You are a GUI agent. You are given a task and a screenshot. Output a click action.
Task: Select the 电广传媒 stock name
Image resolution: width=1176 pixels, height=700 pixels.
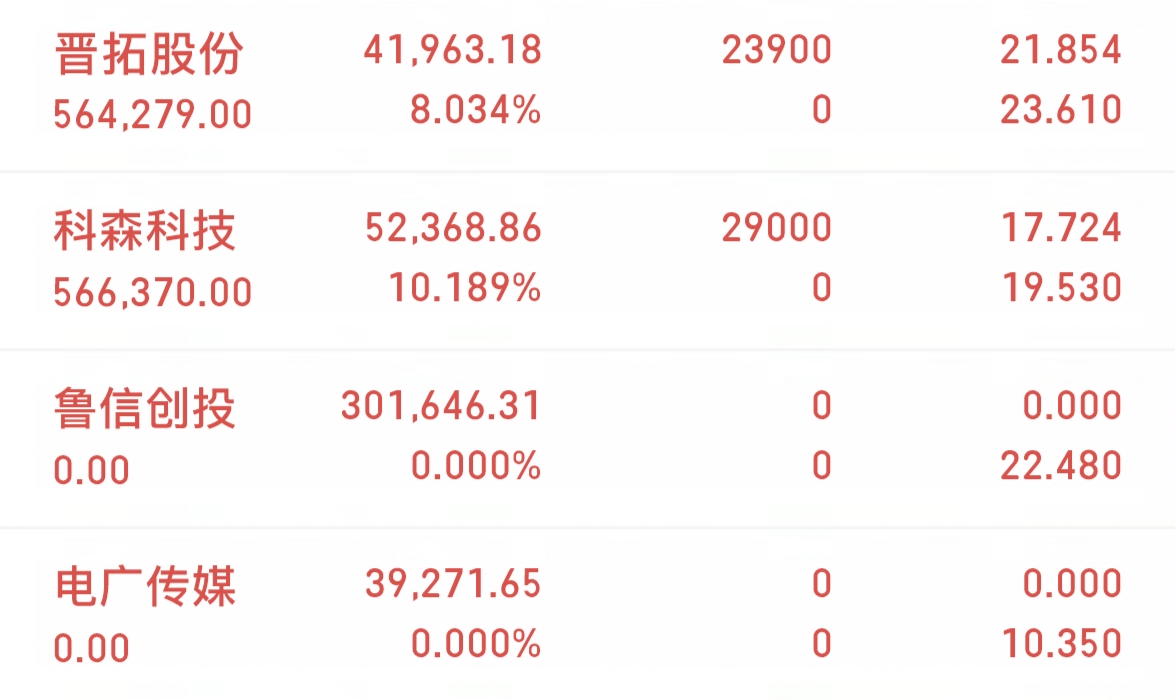145,586
